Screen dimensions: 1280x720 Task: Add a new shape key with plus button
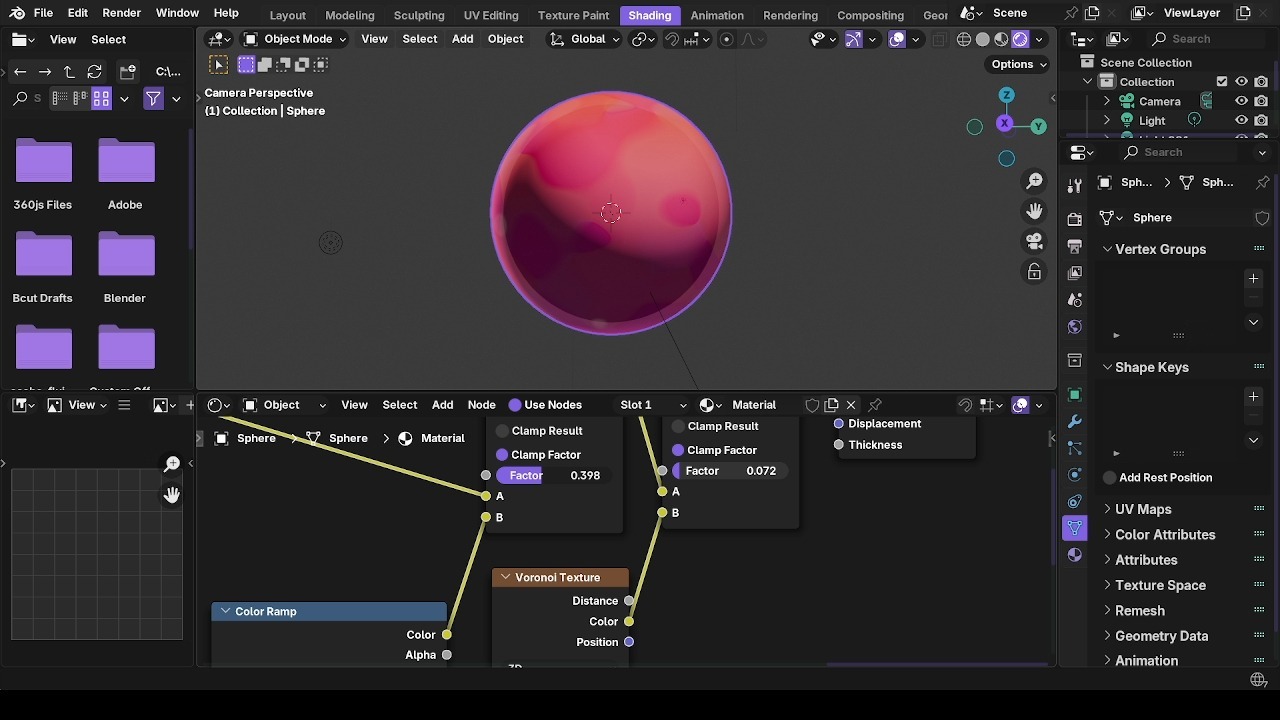click(1253, 396)
